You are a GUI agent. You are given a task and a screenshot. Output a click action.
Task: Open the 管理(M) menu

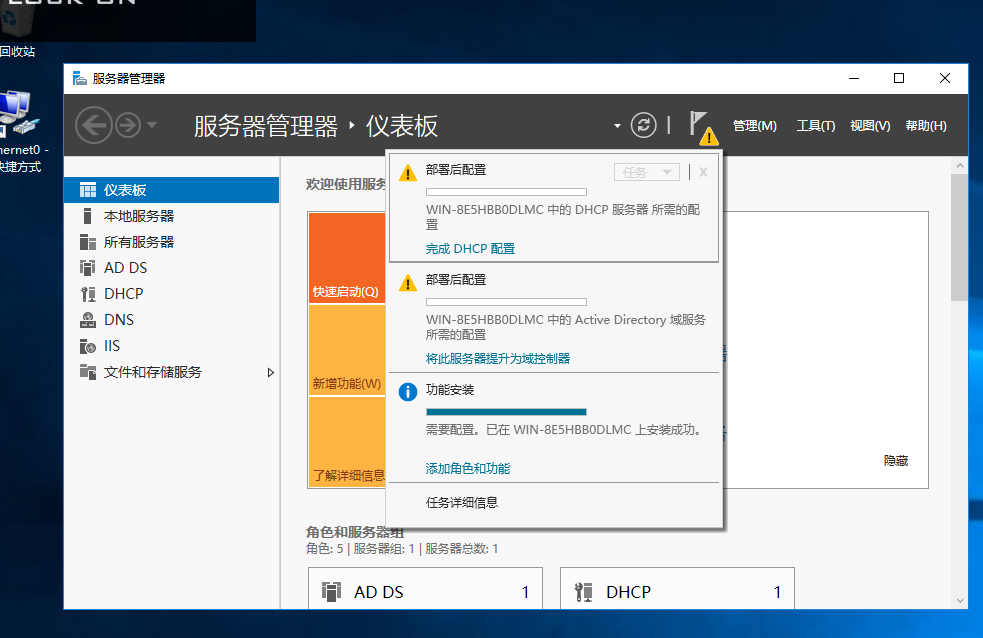click(754, 125)
